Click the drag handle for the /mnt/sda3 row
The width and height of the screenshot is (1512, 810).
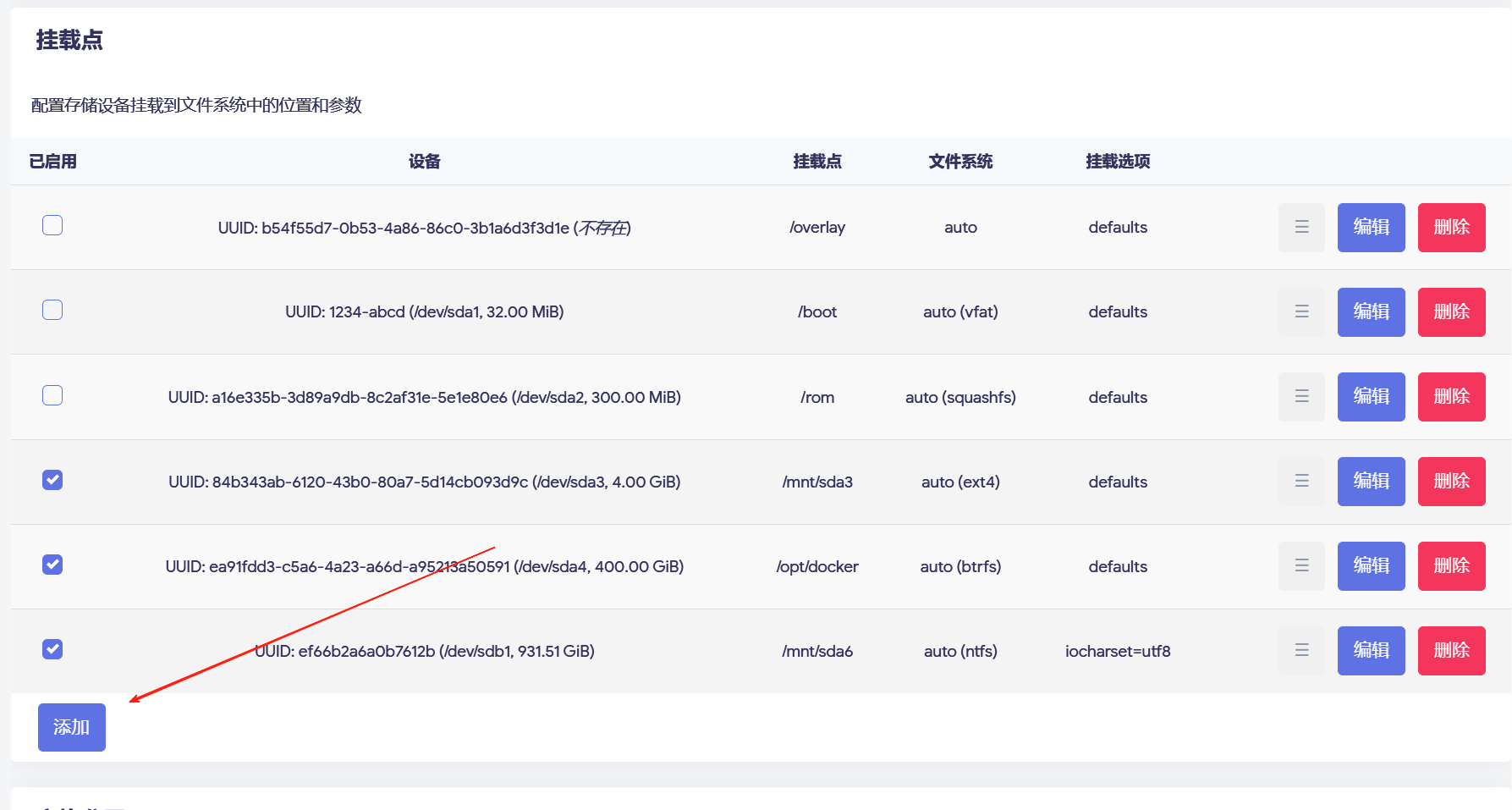point(1301,482)
